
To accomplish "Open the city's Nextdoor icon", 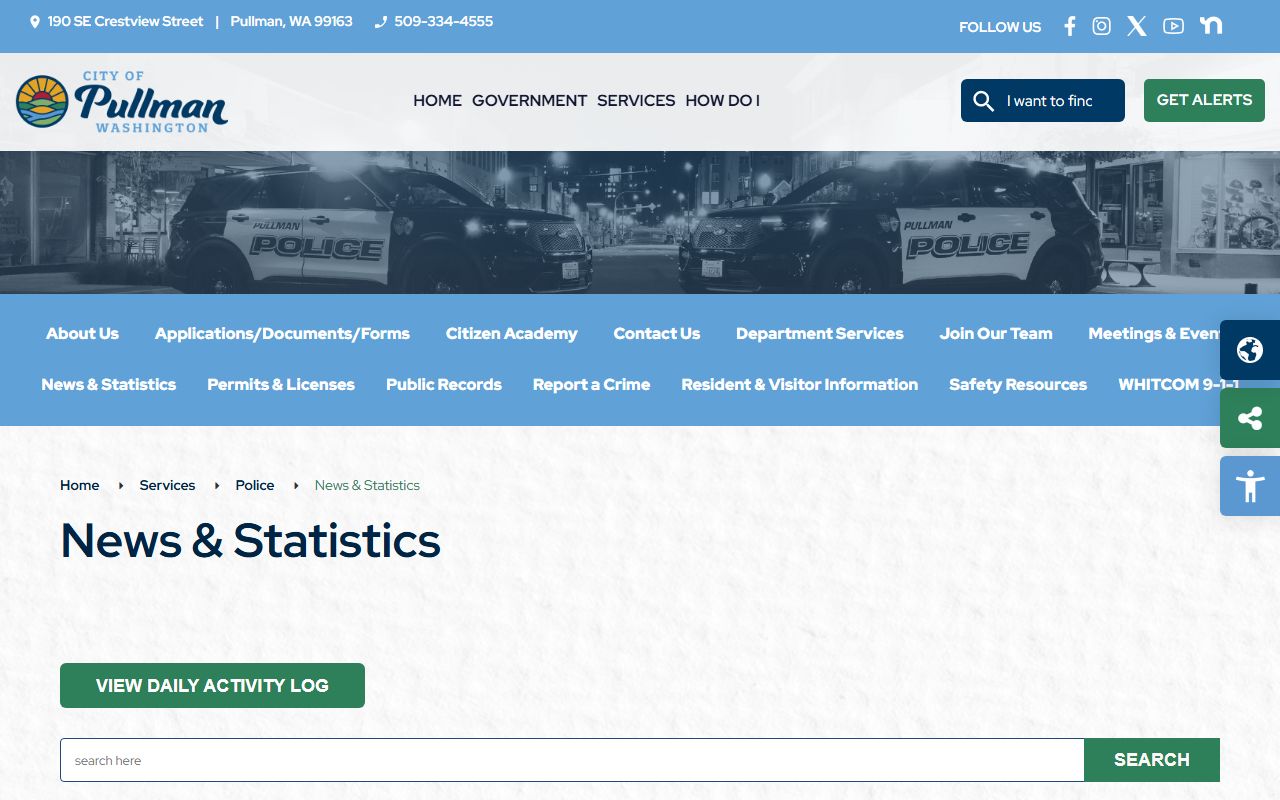I will [1211, 26].
